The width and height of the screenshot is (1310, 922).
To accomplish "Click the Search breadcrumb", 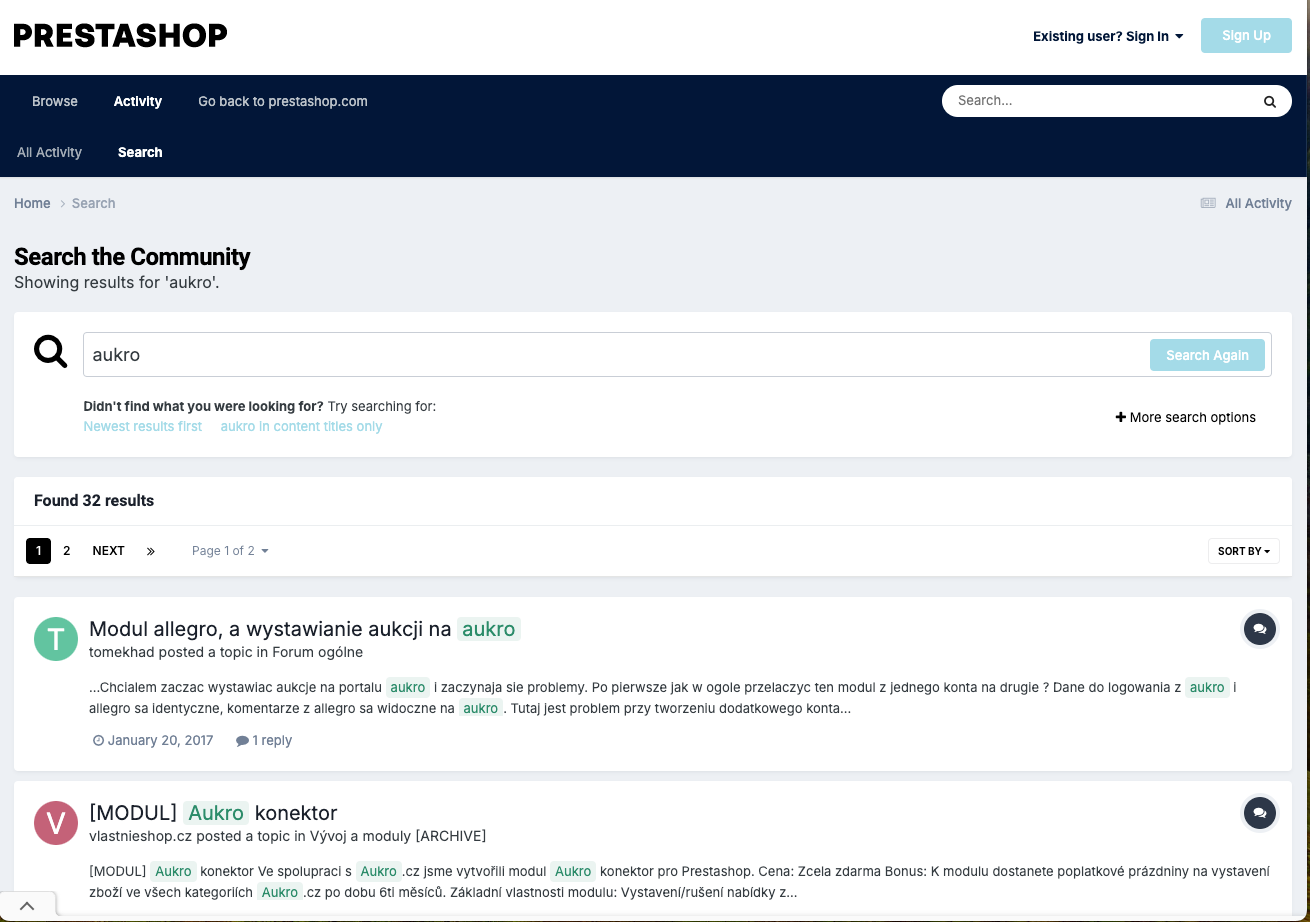I will point(94,203).
